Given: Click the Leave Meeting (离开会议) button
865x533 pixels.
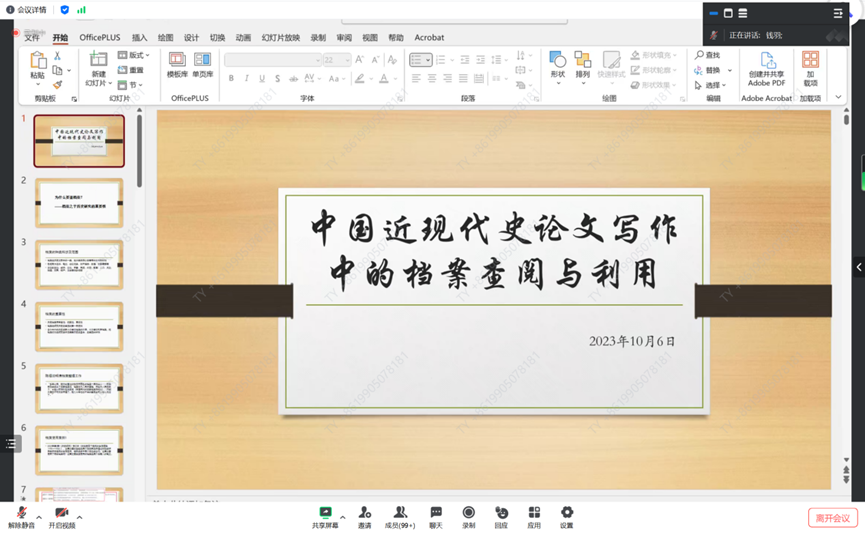Looking at the screenshot, I should pyautogui.click(x=832, y=517).
